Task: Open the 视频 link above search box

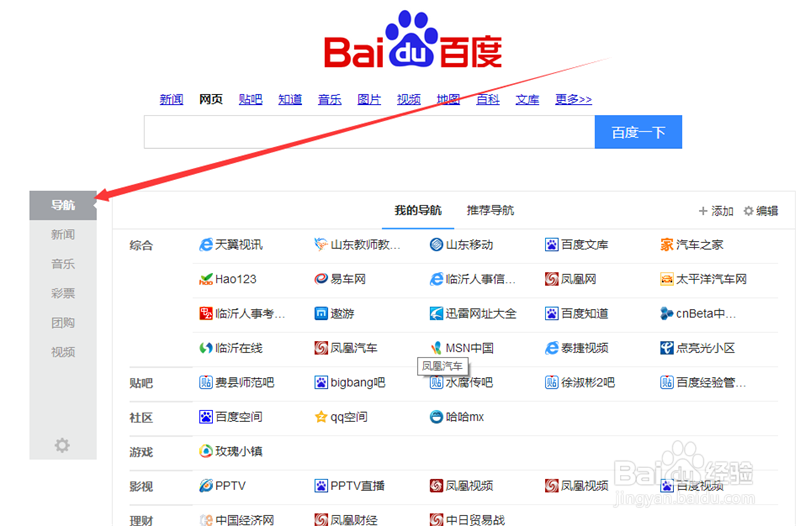Action: 409,99
